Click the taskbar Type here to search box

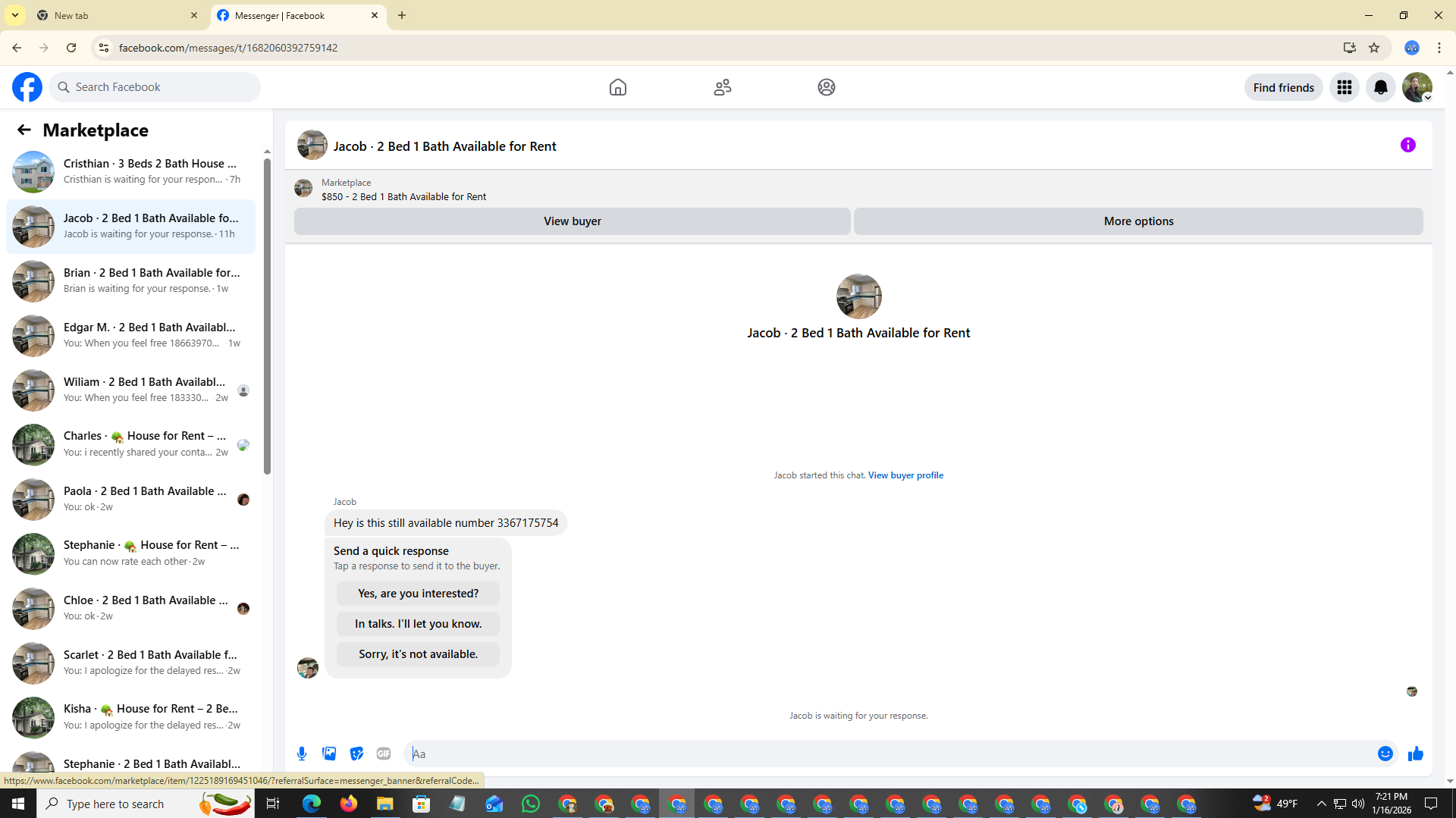(146, 804)
